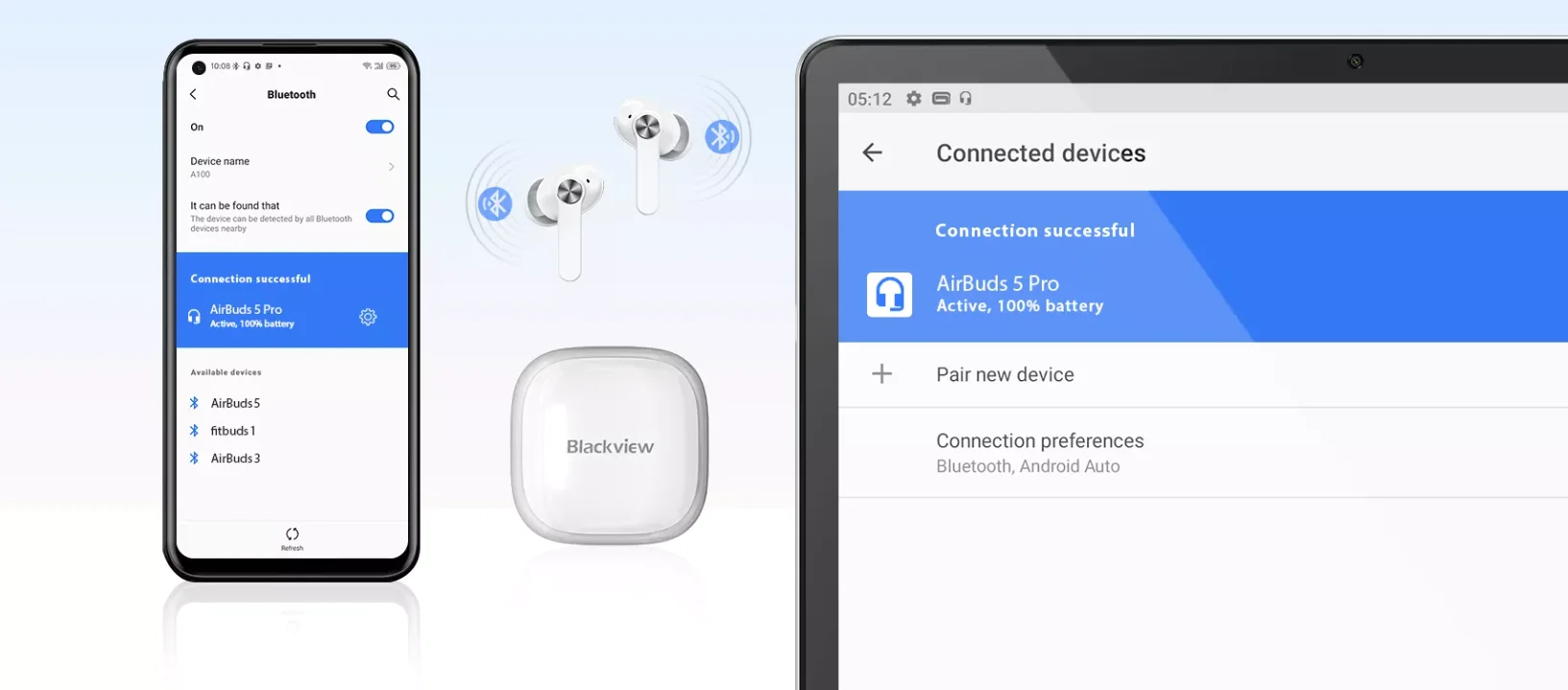Image resolution: width=1568 pixels, height=690 pixels.
Task: Tap the plus icon for pairing
Action: [881, 374]
